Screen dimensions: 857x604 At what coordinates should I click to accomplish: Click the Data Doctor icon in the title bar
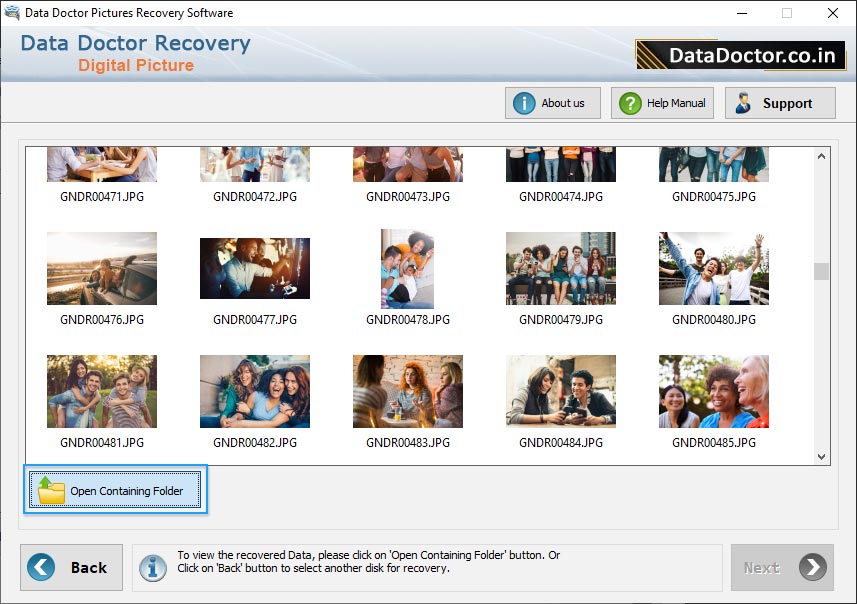click(11, 13)
